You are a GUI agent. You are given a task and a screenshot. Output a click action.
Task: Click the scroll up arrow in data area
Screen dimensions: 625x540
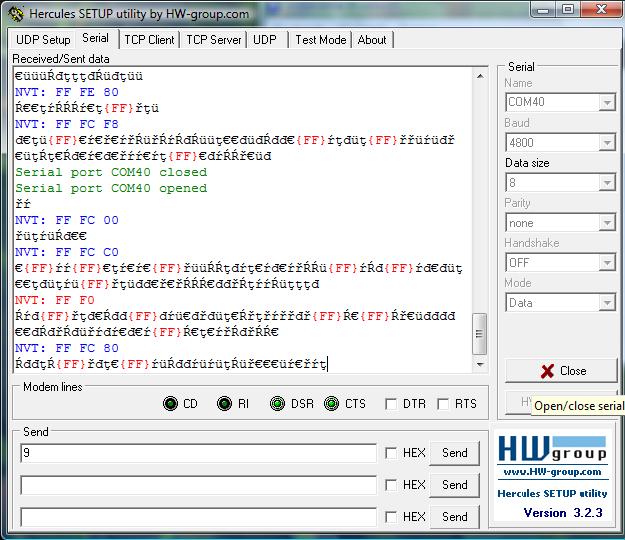pos(480,76)
